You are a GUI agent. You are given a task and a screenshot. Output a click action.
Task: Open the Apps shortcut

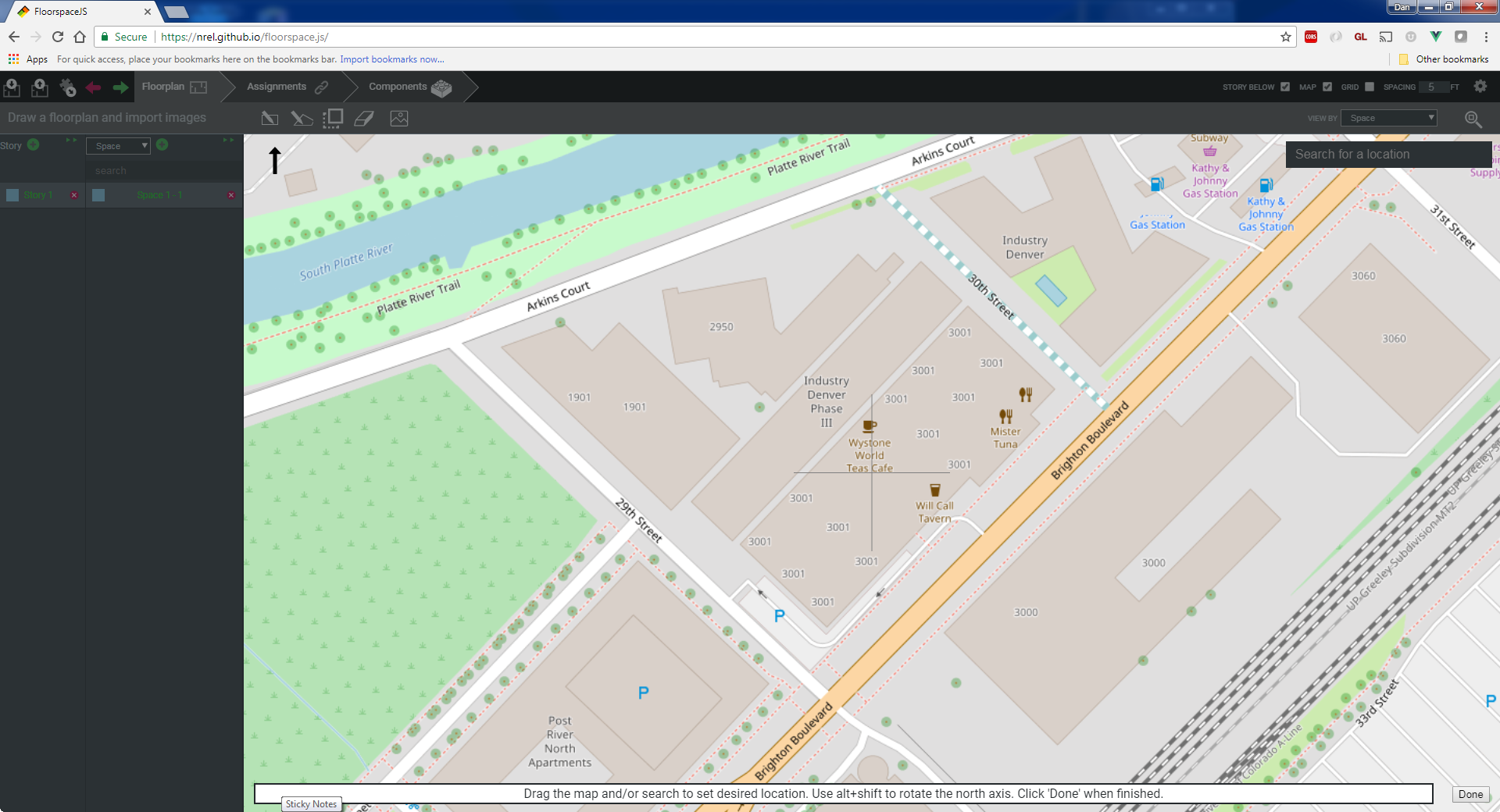28,59
